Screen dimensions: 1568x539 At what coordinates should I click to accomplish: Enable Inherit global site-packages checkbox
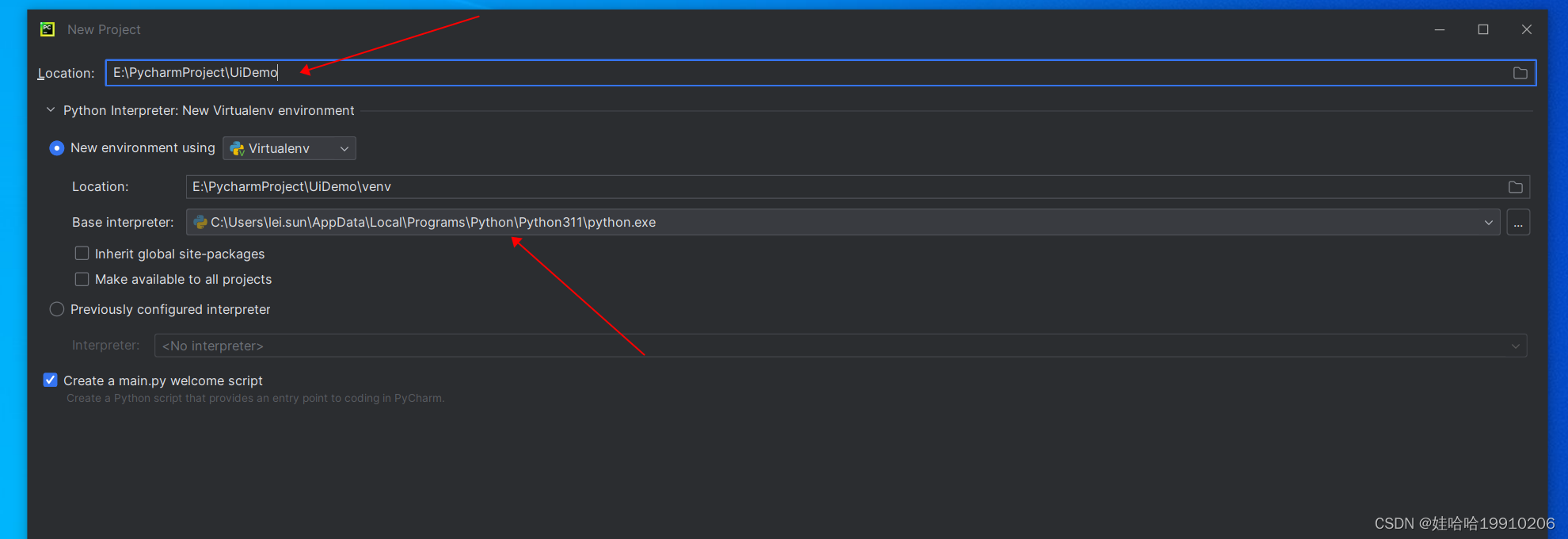click(x=82, y=254)
